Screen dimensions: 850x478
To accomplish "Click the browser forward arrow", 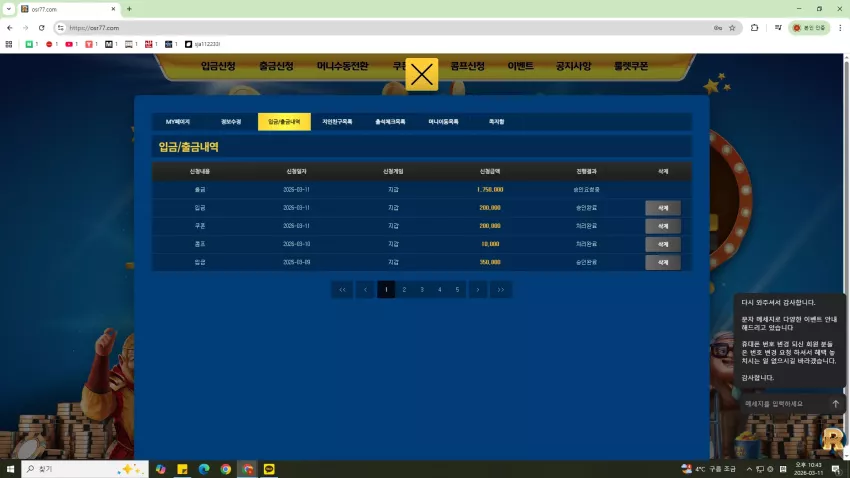I will (25, 28).
